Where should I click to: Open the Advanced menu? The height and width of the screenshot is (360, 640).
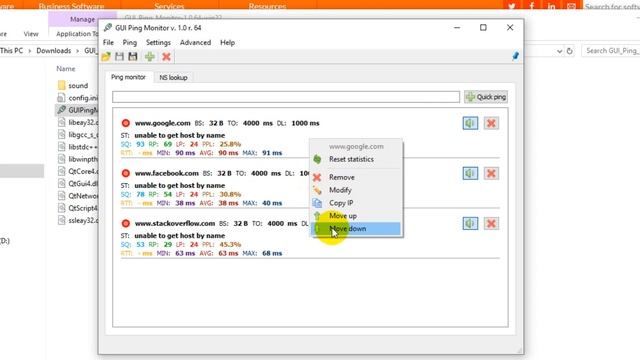(x=196, y=42)
